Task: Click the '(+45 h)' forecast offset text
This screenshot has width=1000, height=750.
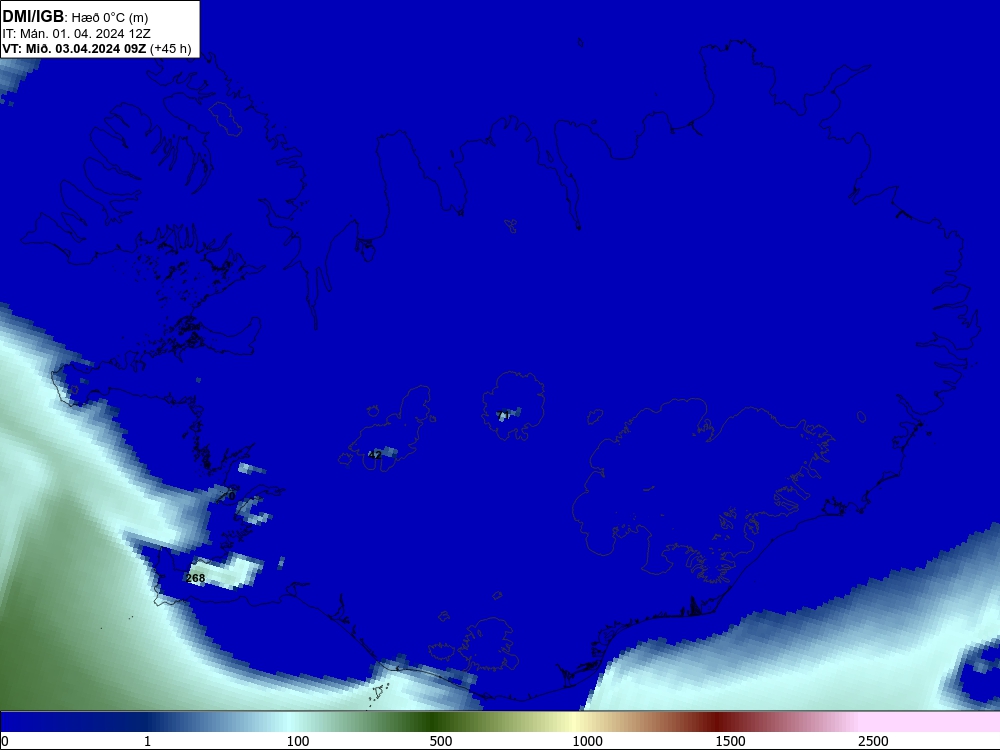Action: [171, 49]
